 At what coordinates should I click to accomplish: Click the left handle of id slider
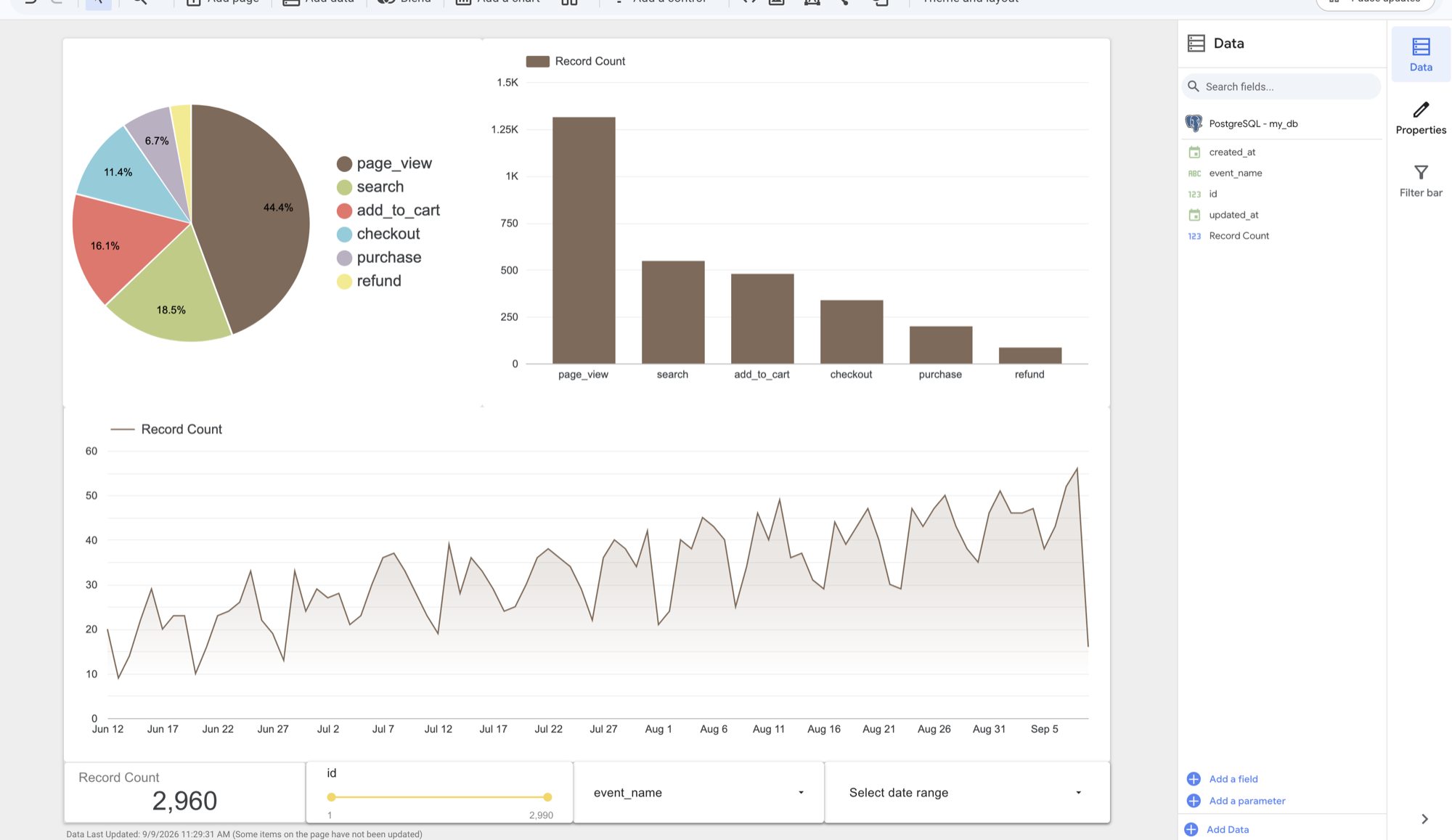click(331, 797)
